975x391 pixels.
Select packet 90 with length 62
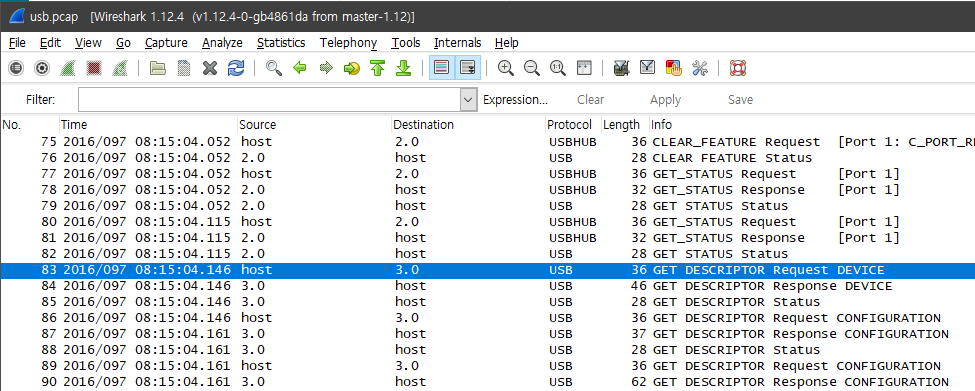(488, 382)
